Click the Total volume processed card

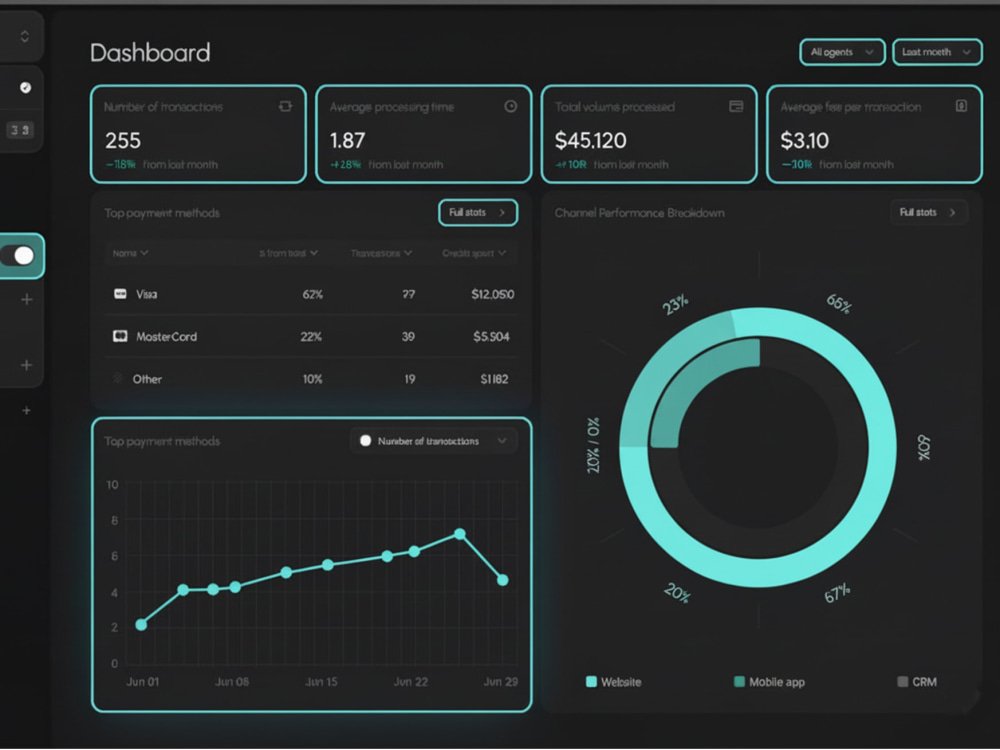click(x=649, y=134)
